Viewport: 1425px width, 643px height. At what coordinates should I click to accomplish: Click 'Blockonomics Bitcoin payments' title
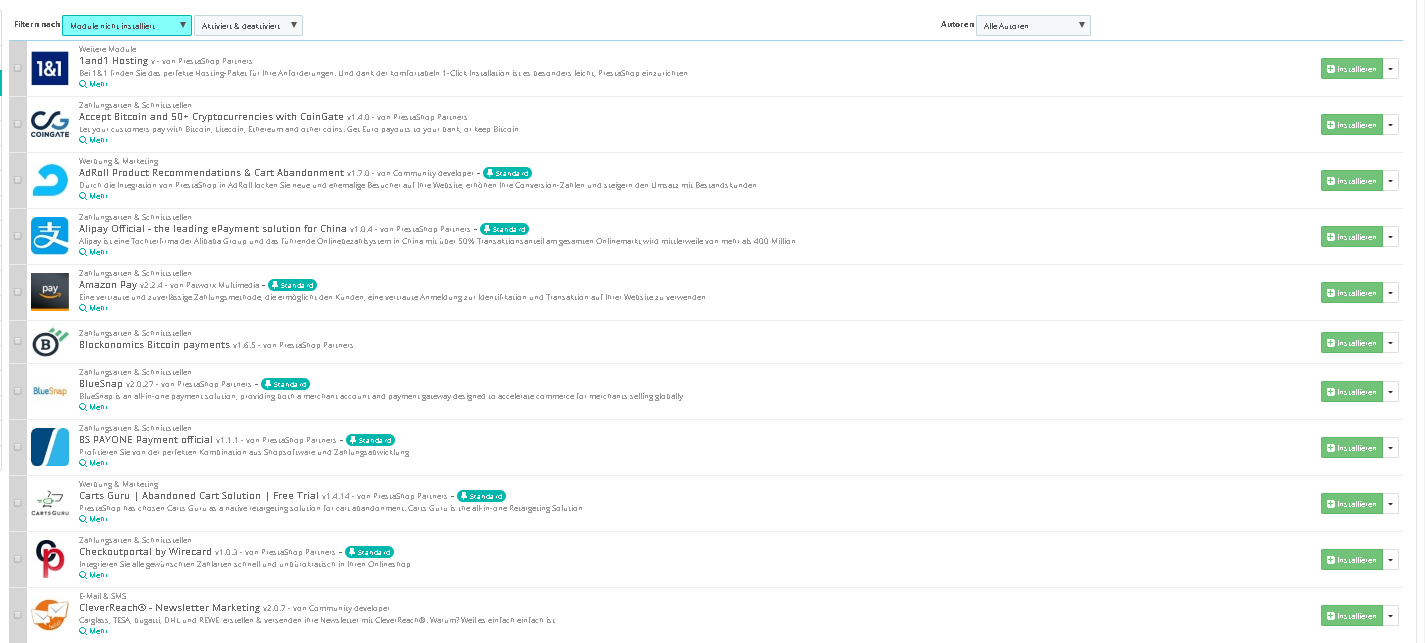[x=154, y=345]
